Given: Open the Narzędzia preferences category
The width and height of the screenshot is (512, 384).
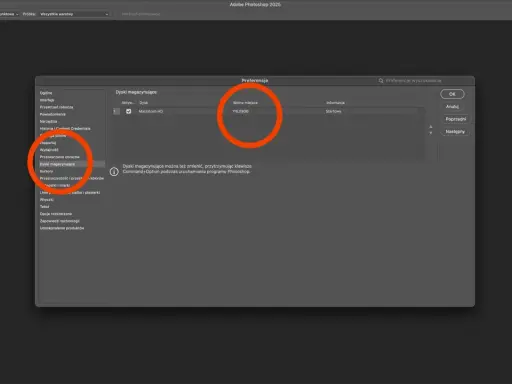Looking at the screenshot, I should tap(48, 121).
